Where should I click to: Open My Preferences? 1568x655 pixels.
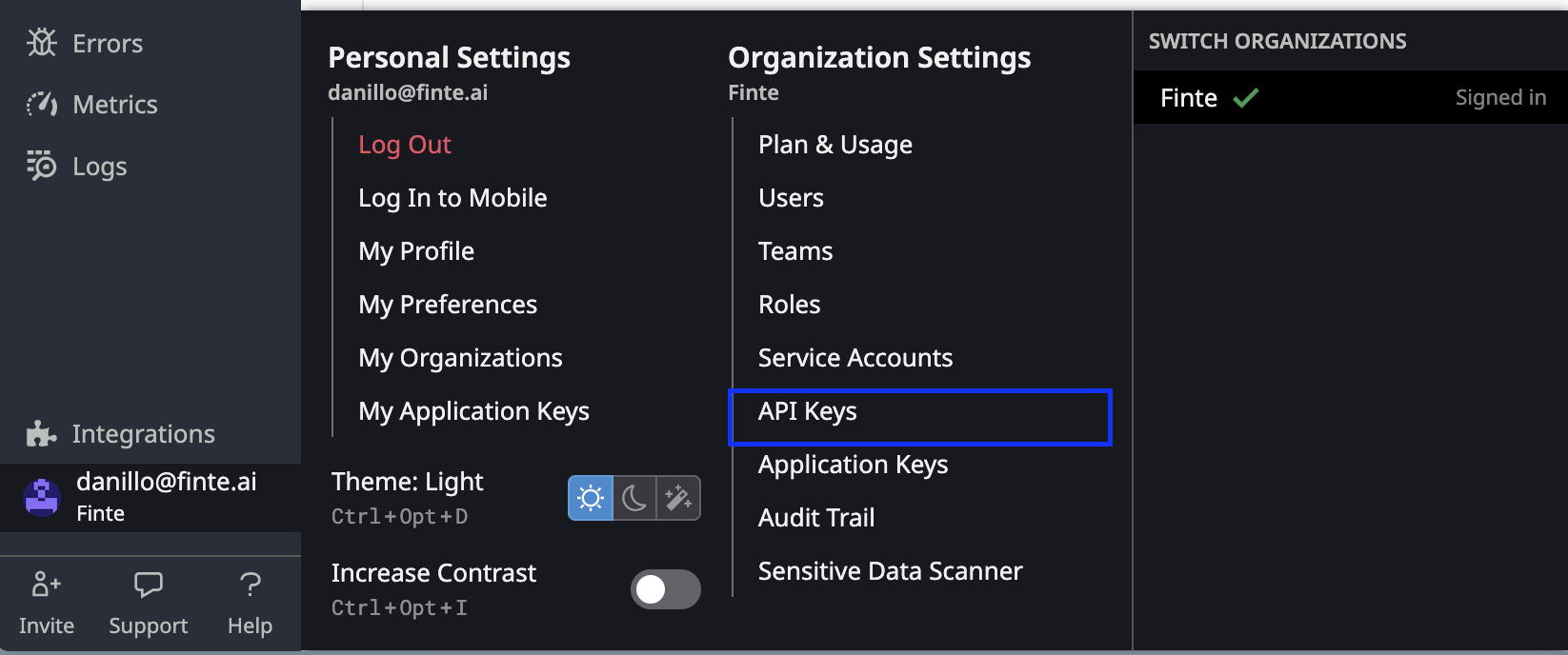pyautogui.click(x=448, y=305)
